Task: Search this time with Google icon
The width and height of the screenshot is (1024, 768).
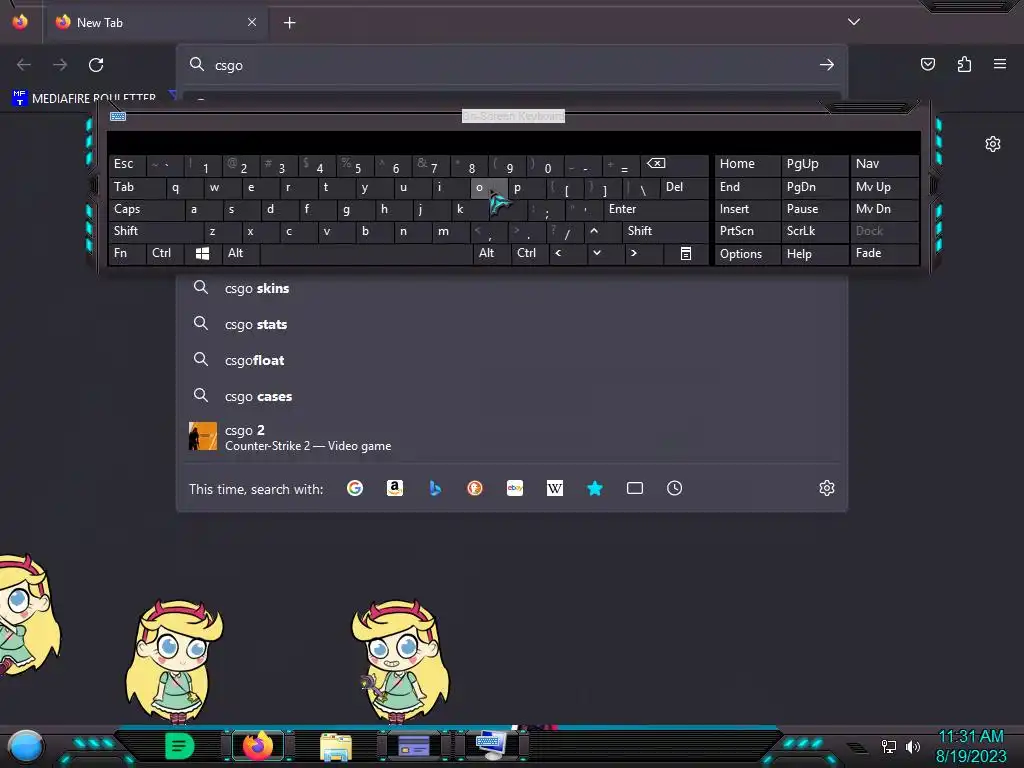Action: (355, 488)
